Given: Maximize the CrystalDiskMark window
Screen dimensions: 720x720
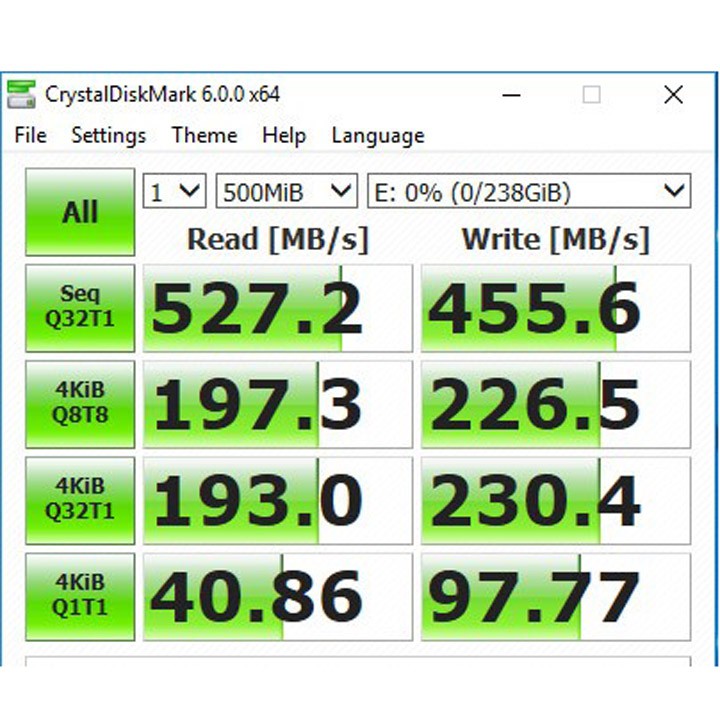Looking at the screenshot, I should (592, 95).
